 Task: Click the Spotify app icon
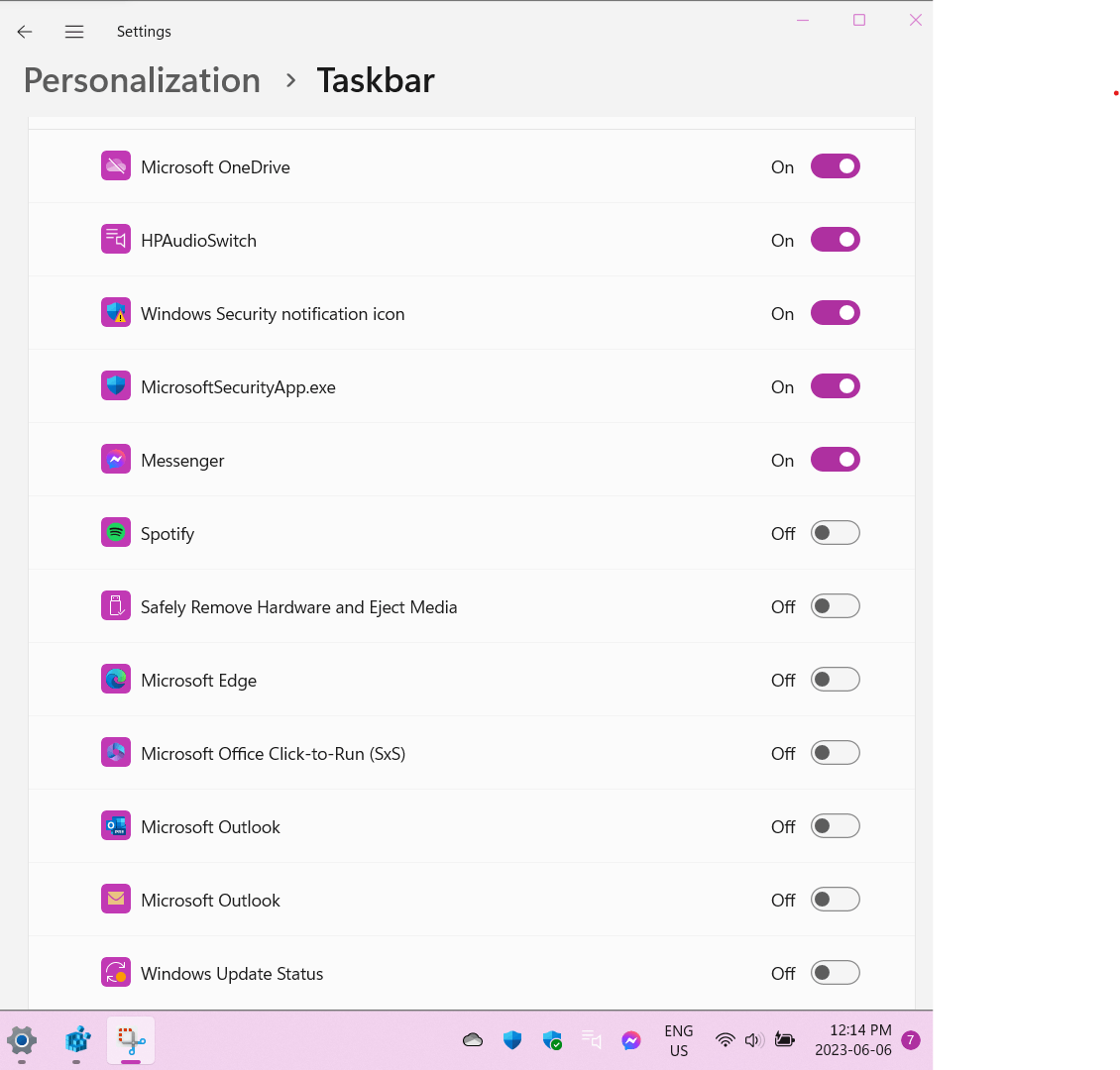click(116, 532)
